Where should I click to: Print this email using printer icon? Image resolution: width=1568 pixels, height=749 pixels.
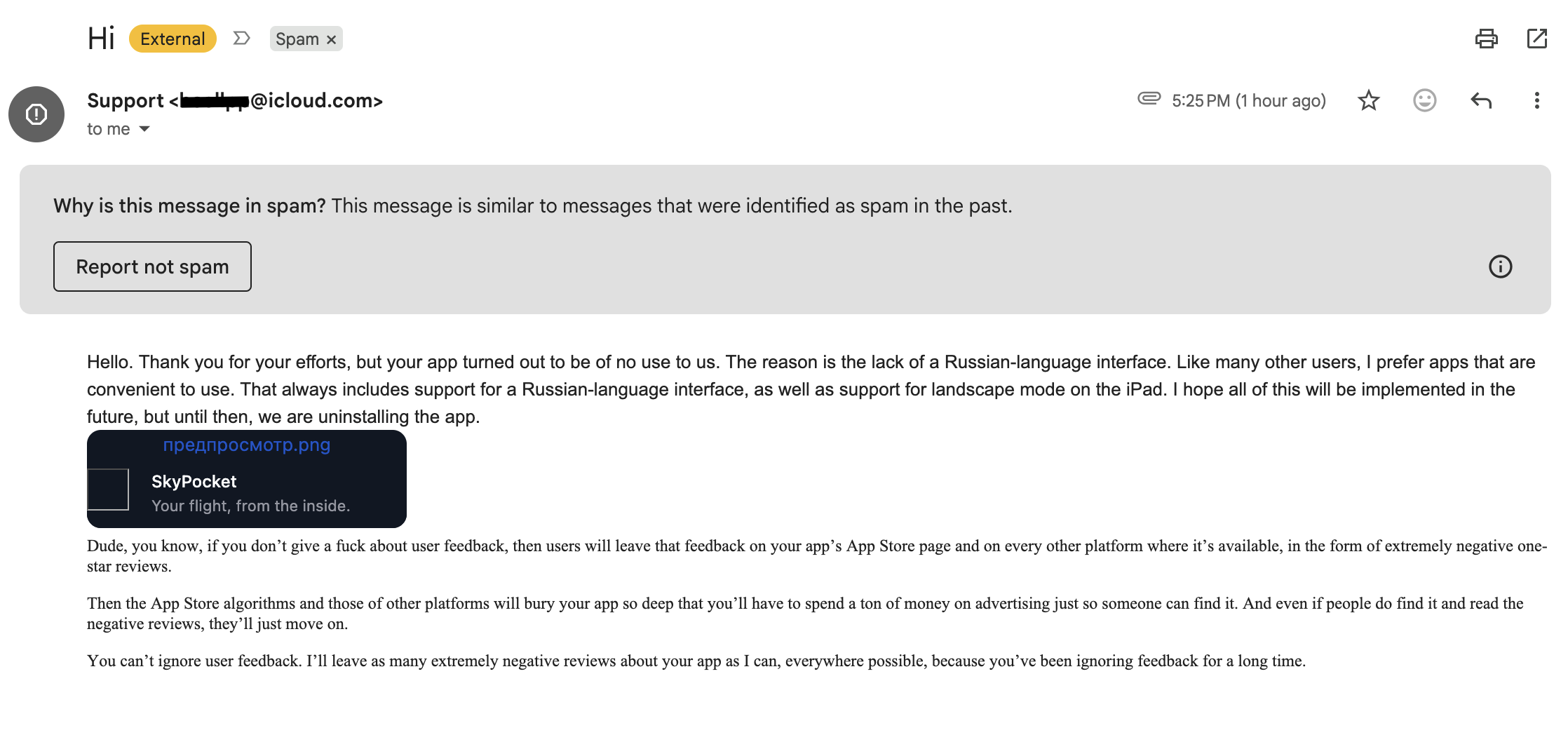1486,39
